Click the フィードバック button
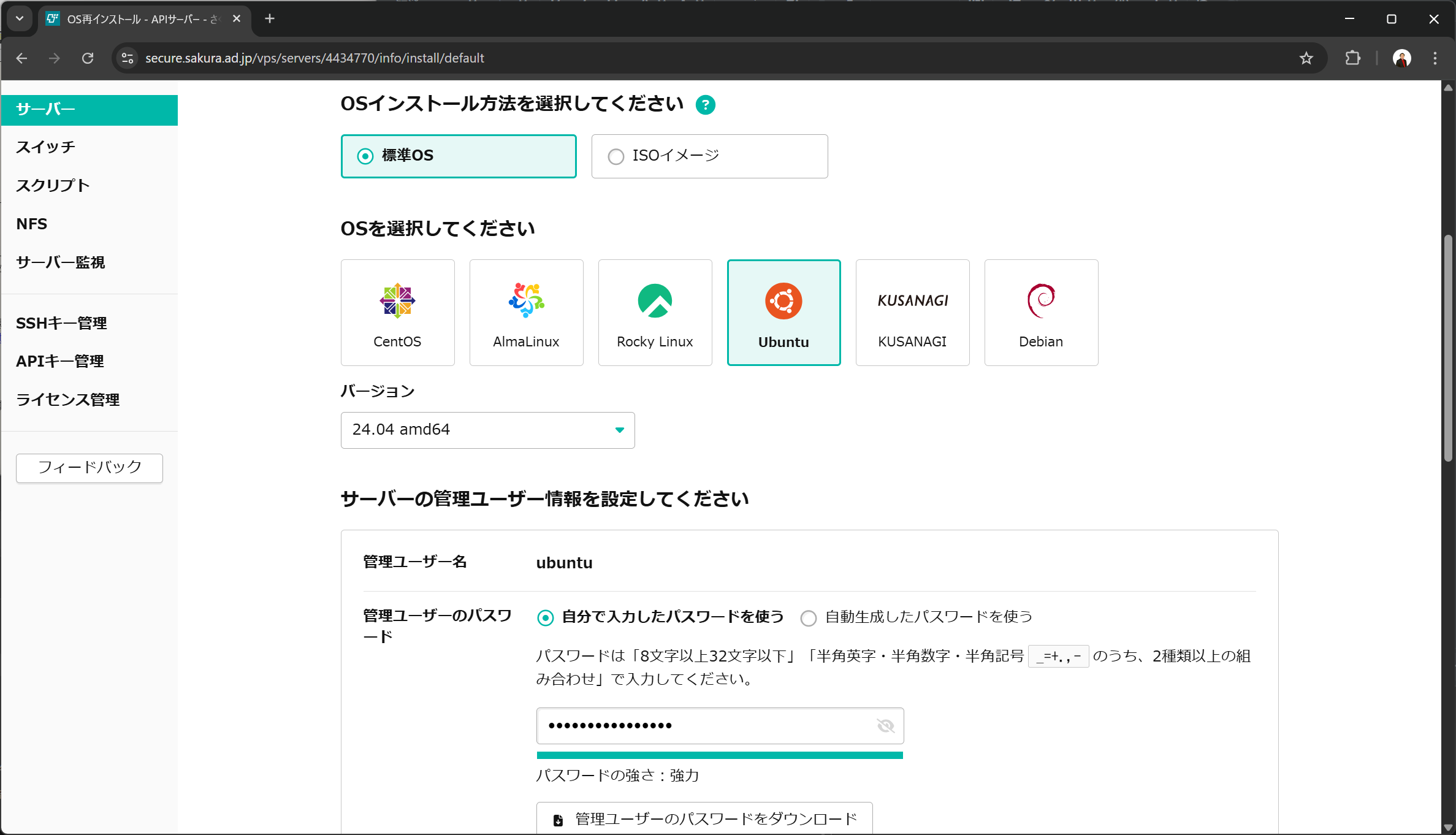Screen dimensions: 1456x835 (90, 468)
